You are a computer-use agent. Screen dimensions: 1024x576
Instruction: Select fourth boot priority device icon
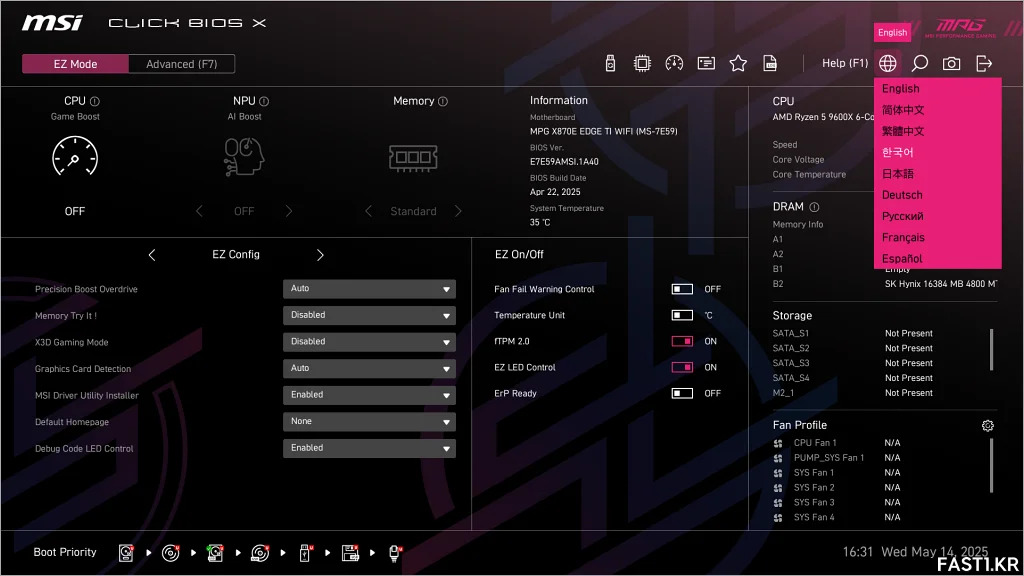[x=260, y=553]
